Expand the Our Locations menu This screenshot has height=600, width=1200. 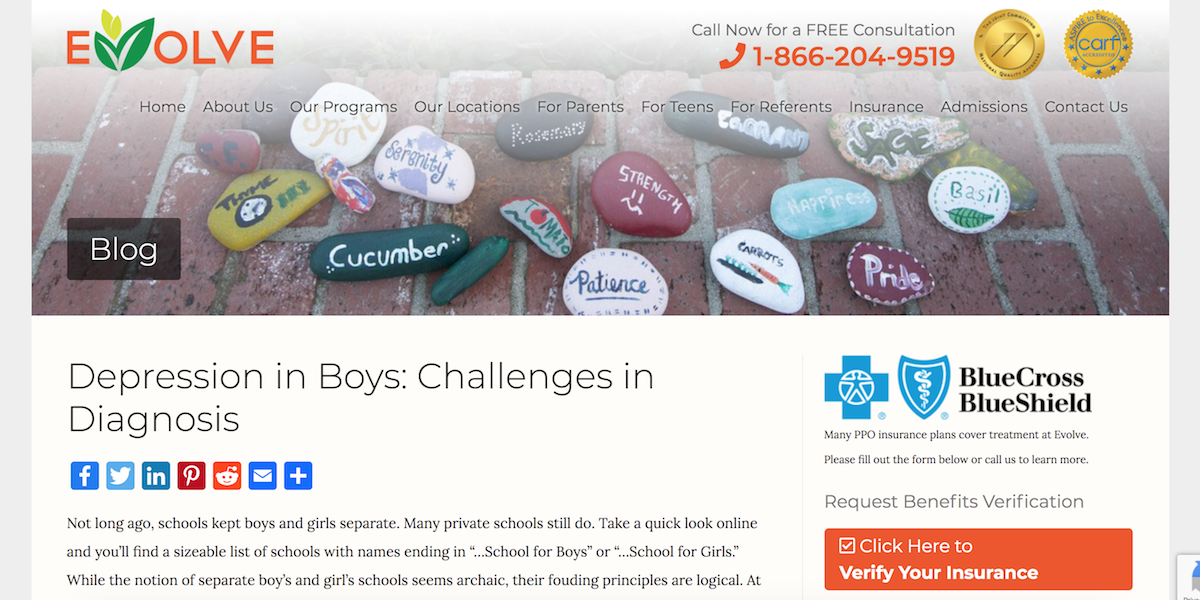tap(467, 107)
